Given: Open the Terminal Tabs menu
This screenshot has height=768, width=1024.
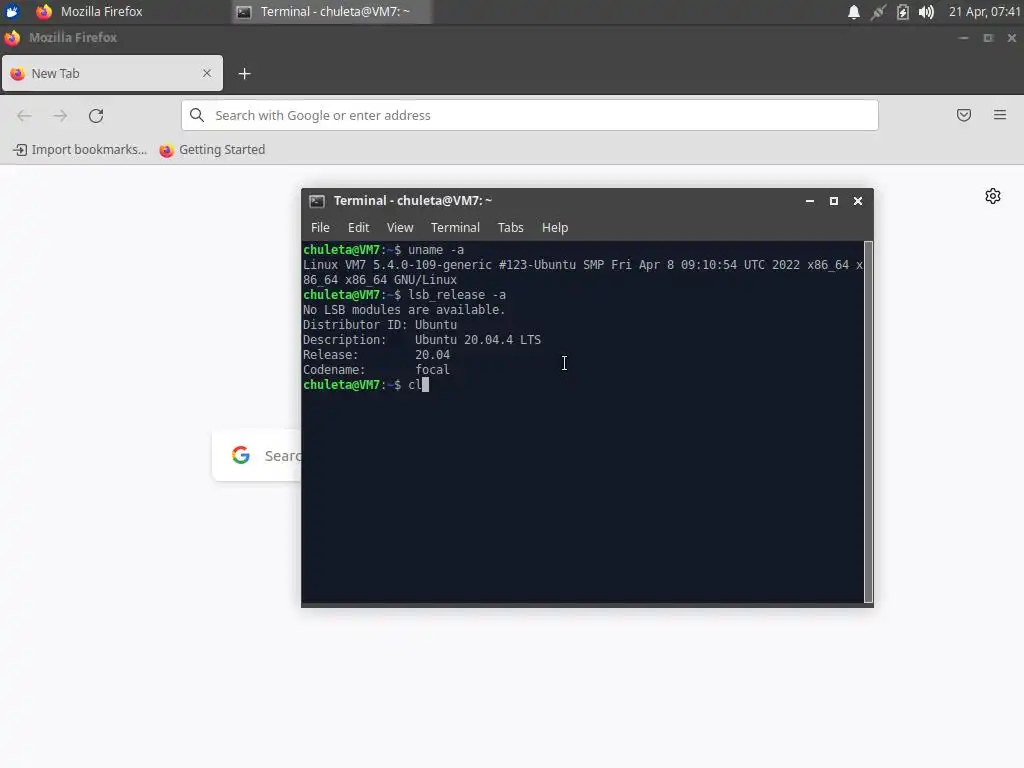Looking at the screenshot, I should (x=511, y=227).
